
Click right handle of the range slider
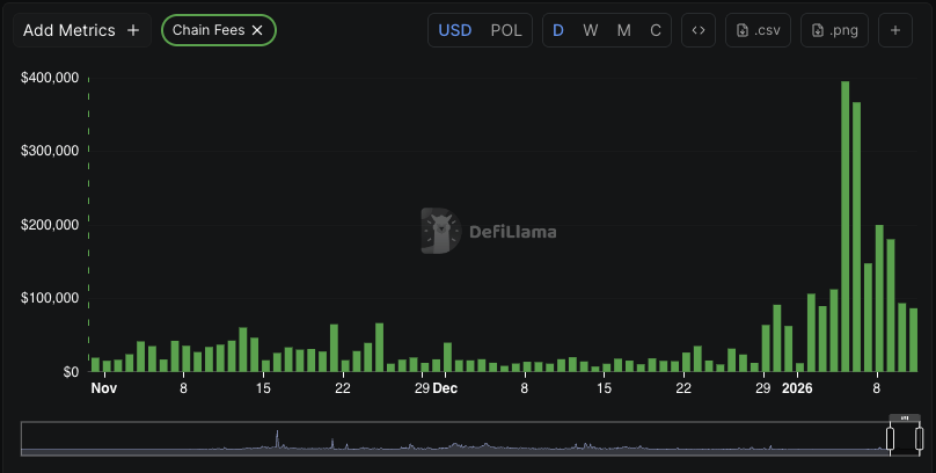(919, 439)
